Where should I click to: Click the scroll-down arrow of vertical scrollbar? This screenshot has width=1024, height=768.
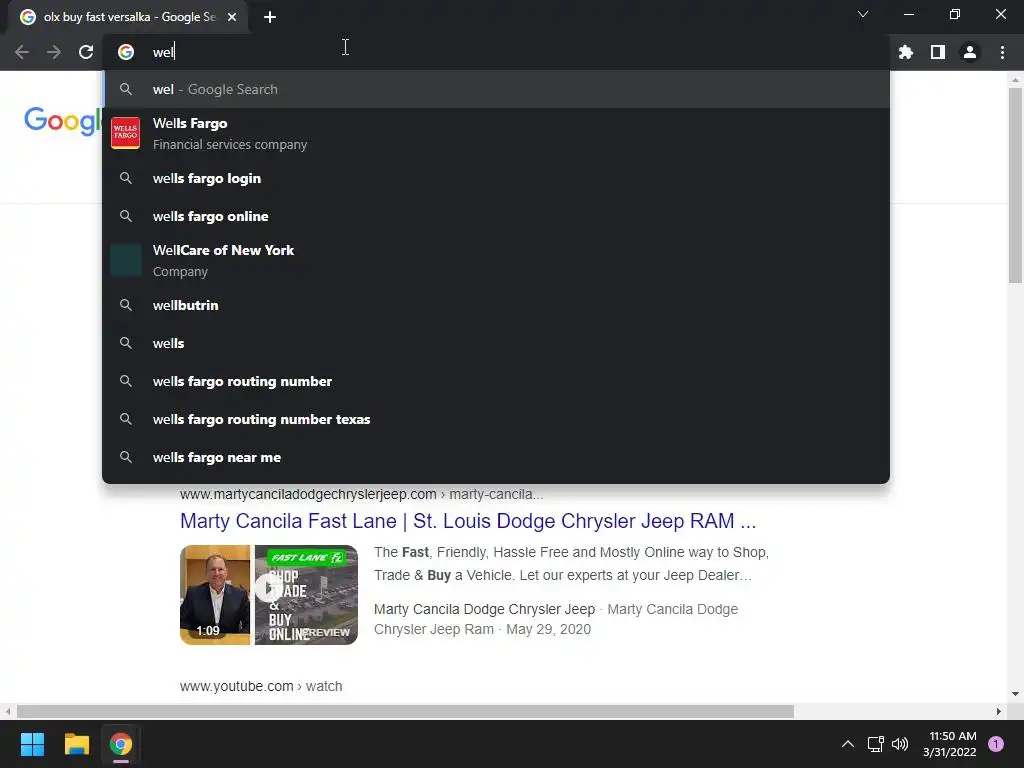click(x=1015, y=694)
